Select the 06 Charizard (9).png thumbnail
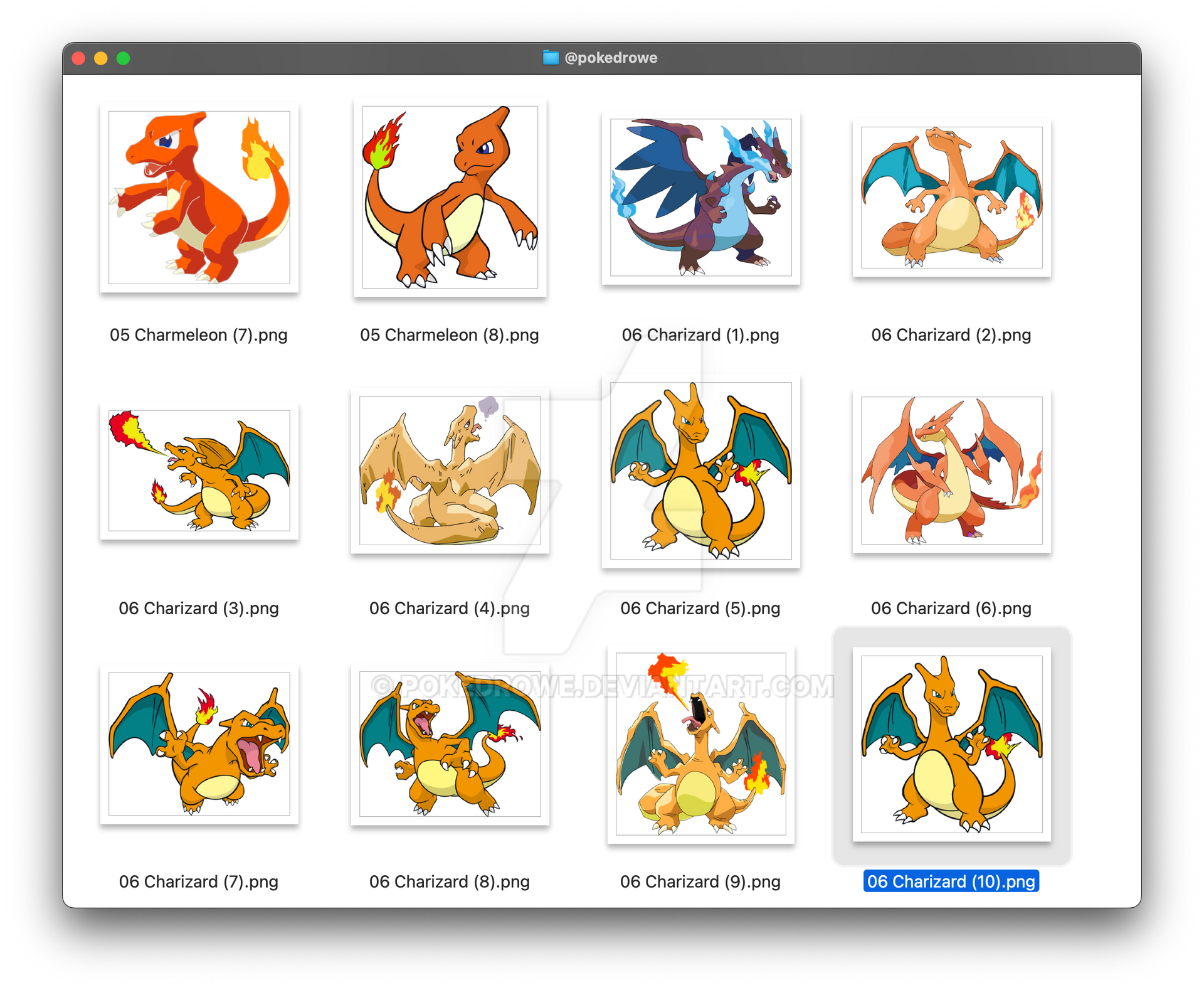The image size is (1204, 990). (x=701, y=744)
